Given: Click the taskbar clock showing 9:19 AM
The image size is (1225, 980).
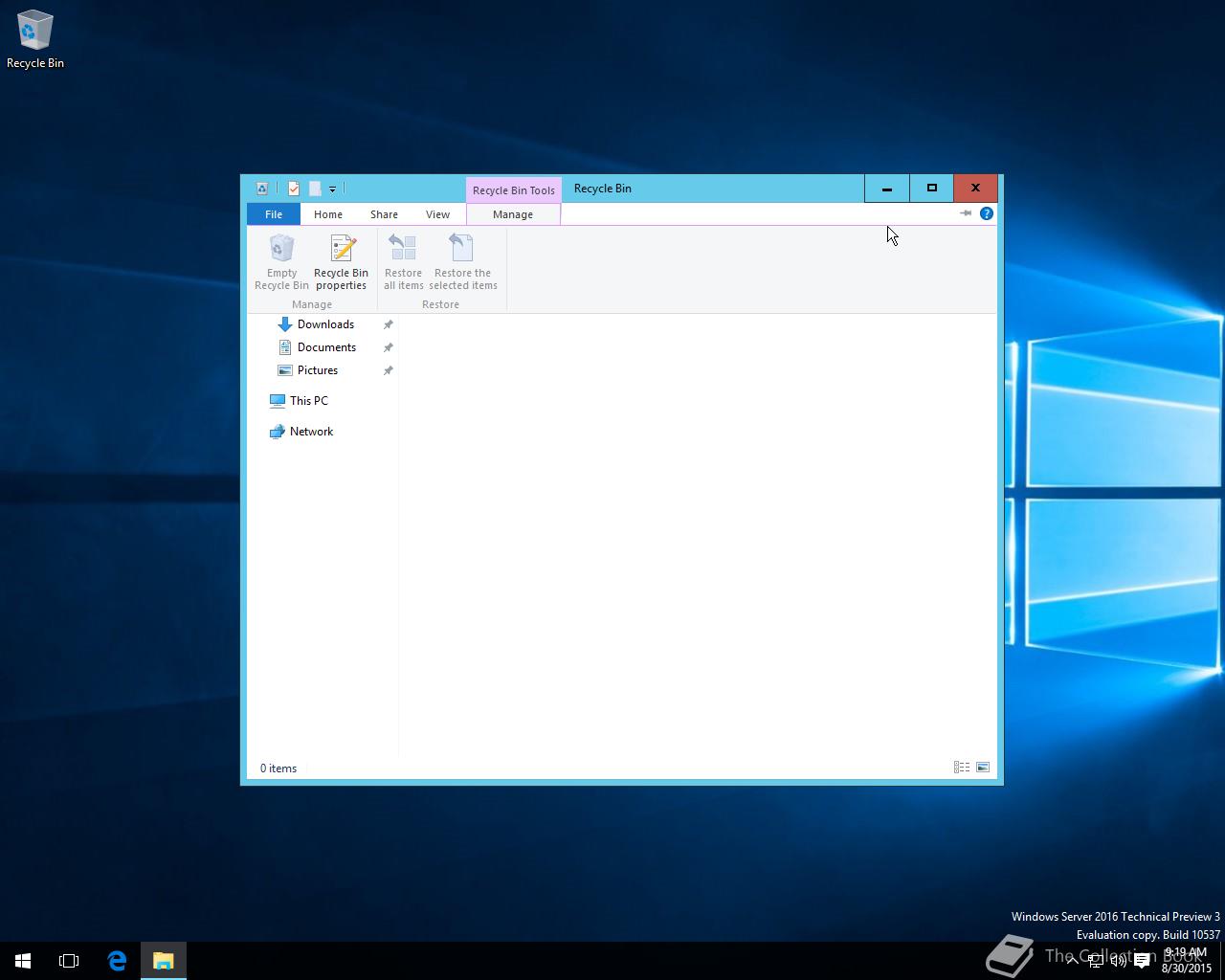Looking at the screenshot, I should [1187, 960].
